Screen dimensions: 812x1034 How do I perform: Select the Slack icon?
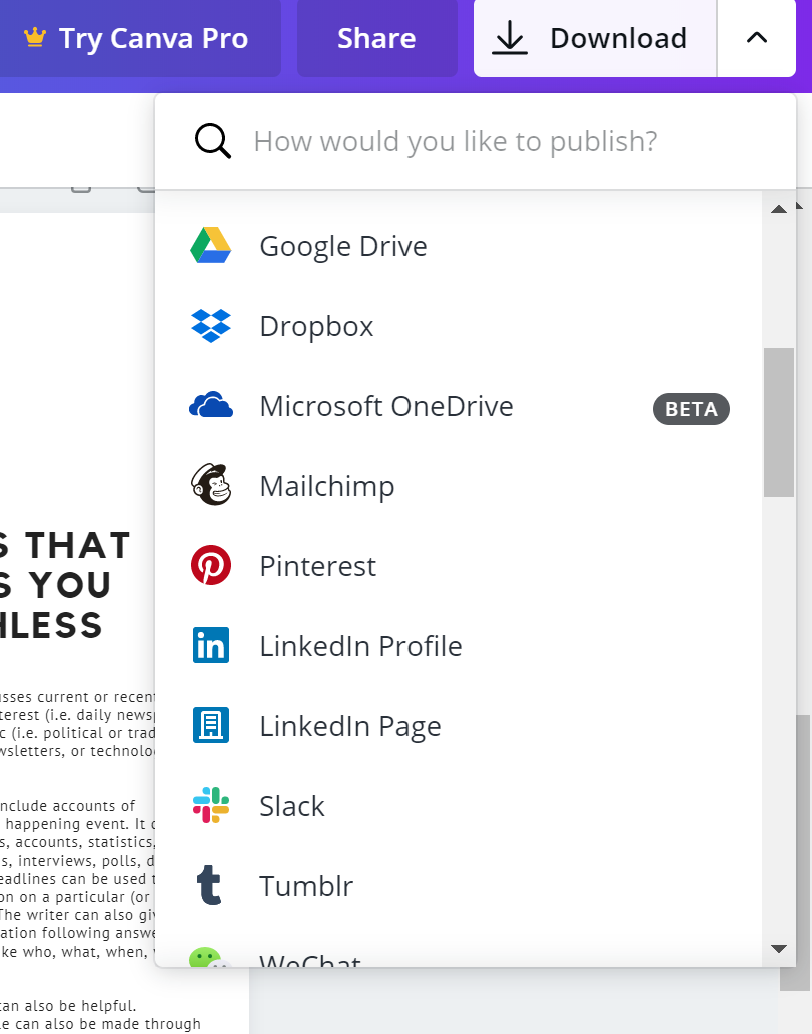211,805
